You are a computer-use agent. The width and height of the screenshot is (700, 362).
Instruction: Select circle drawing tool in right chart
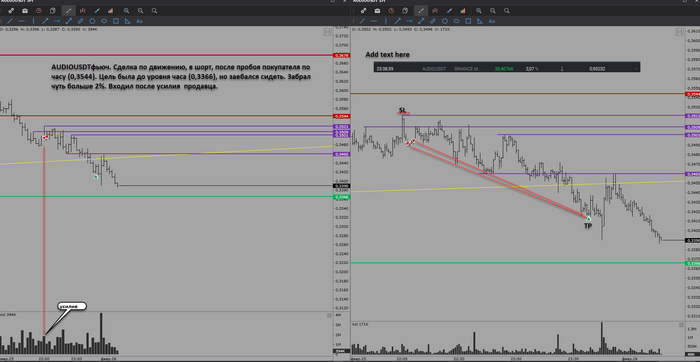445,21
